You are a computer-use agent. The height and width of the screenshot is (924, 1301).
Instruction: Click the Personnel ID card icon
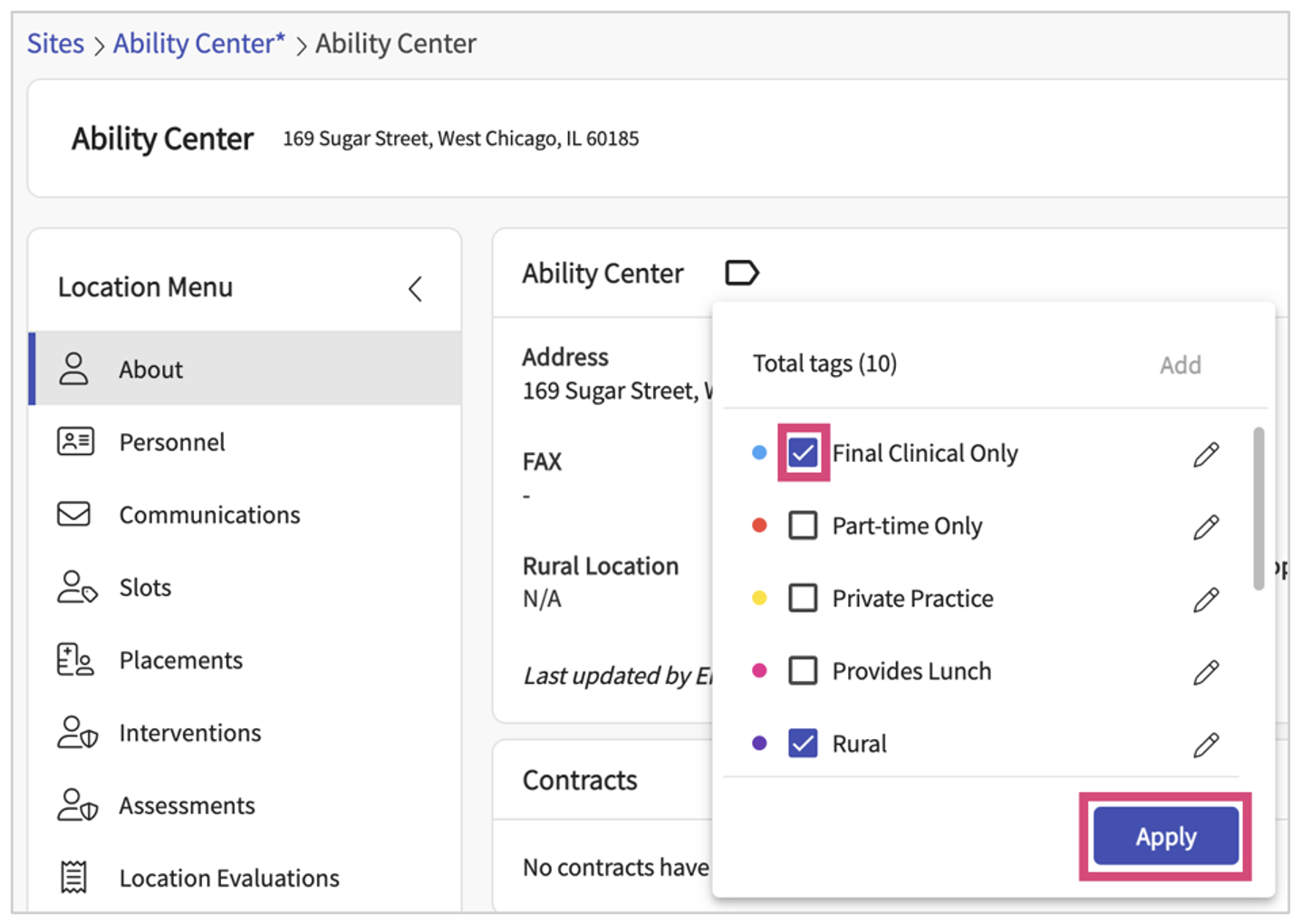[75, 442]
